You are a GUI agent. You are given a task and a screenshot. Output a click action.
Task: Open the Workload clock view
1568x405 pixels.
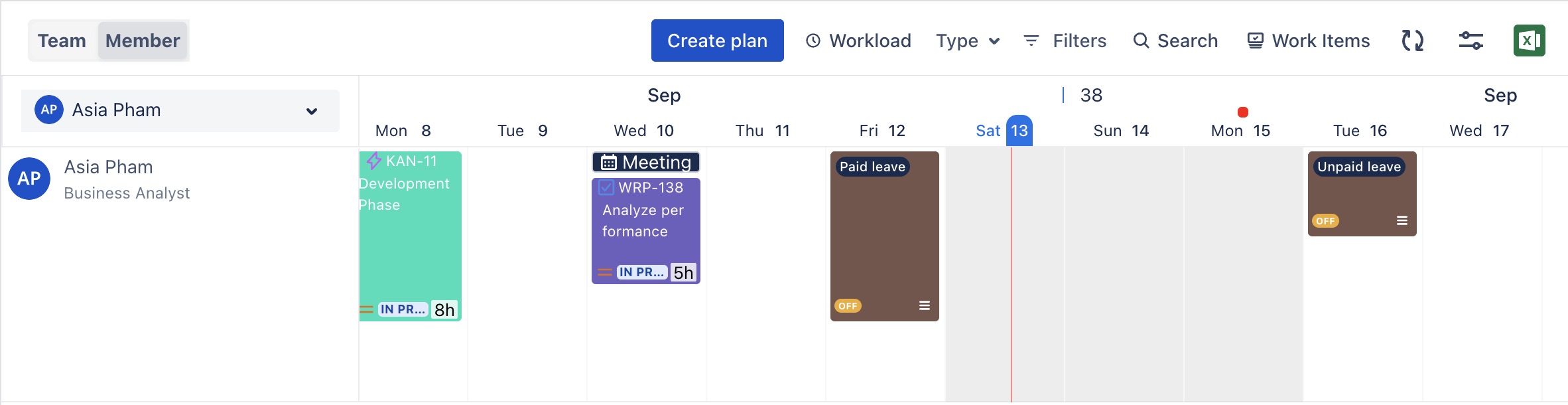(858, 40)
